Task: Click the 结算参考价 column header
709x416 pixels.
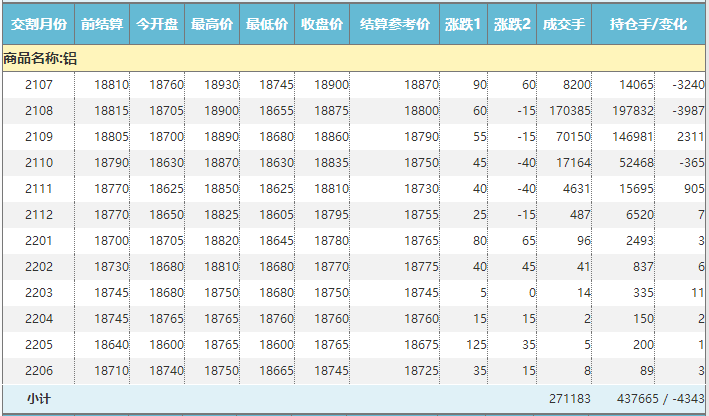Action: (395, 23)
